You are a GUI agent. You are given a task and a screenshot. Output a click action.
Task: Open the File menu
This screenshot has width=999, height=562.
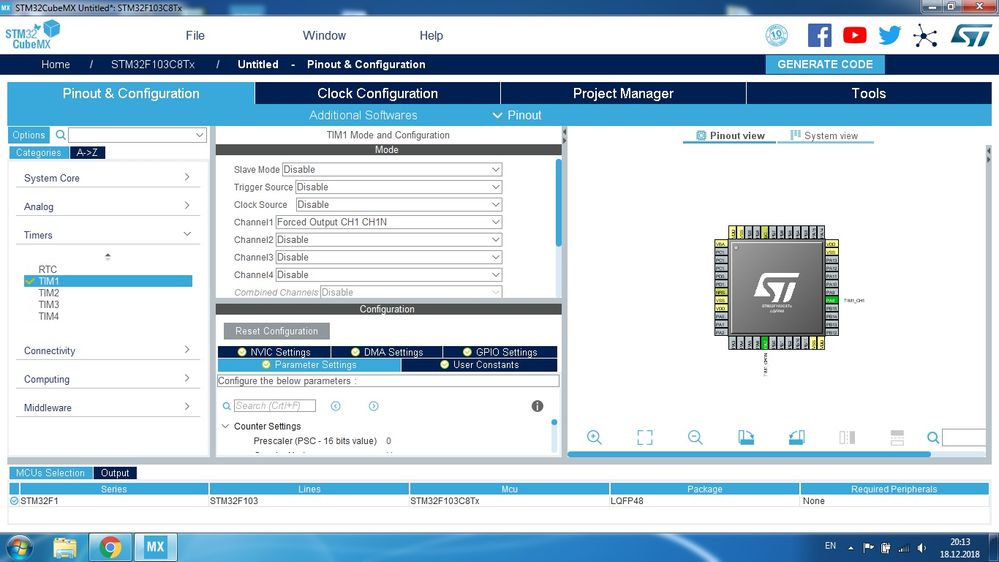pyautogui.click(x=195, y=36)
